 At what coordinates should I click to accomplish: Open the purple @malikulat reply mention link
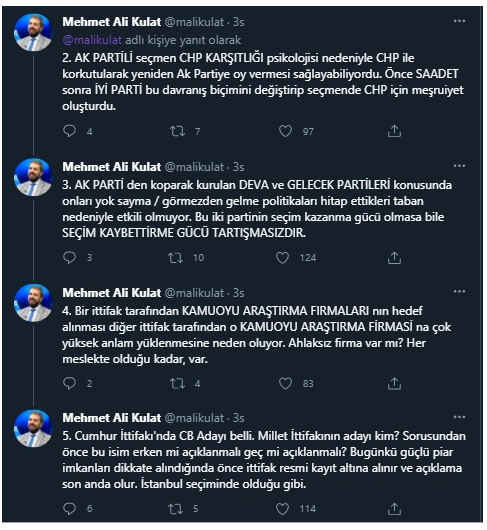coord(92,40)
